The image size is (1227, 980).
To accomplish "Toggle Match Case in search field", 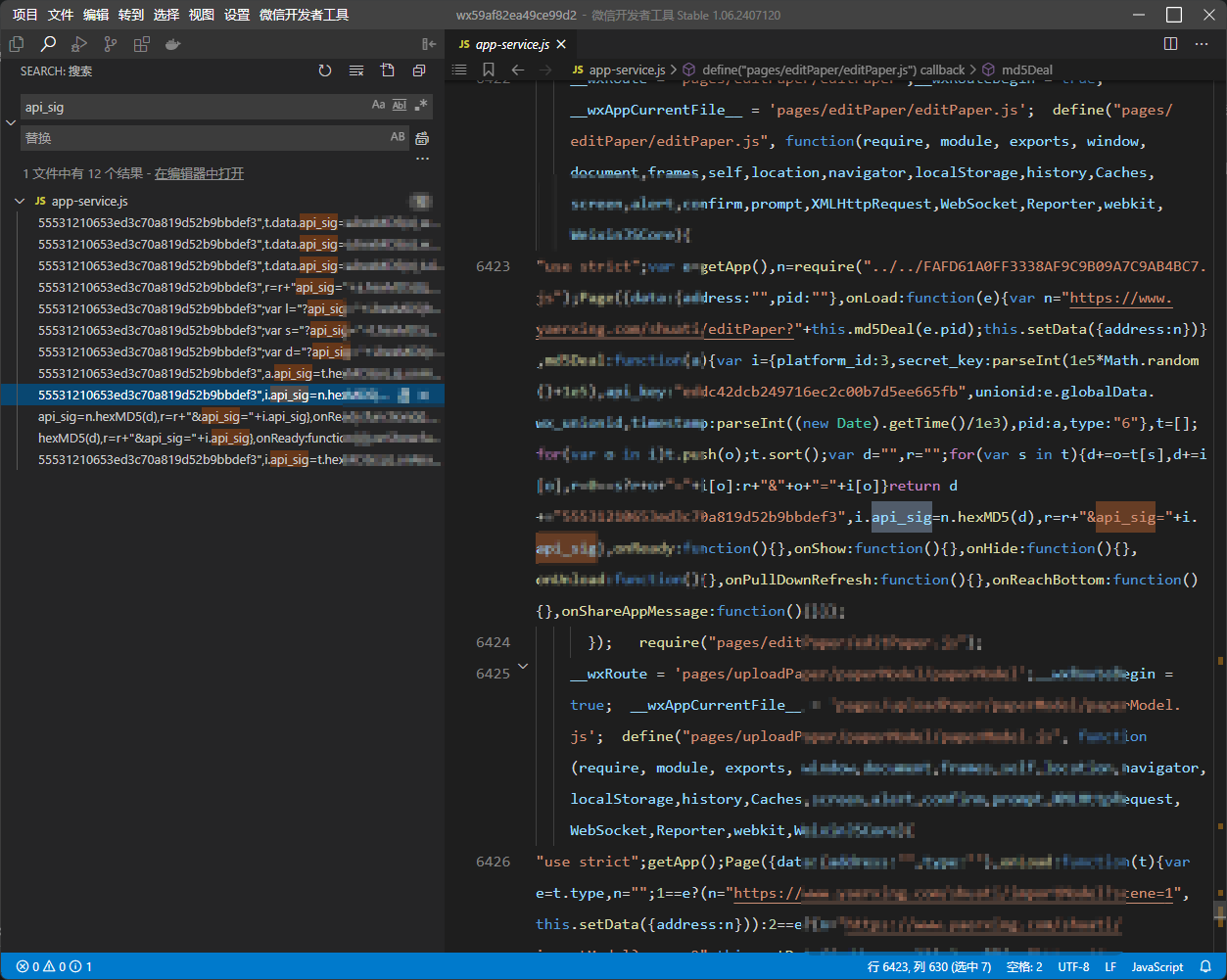I will coord(378,105).
